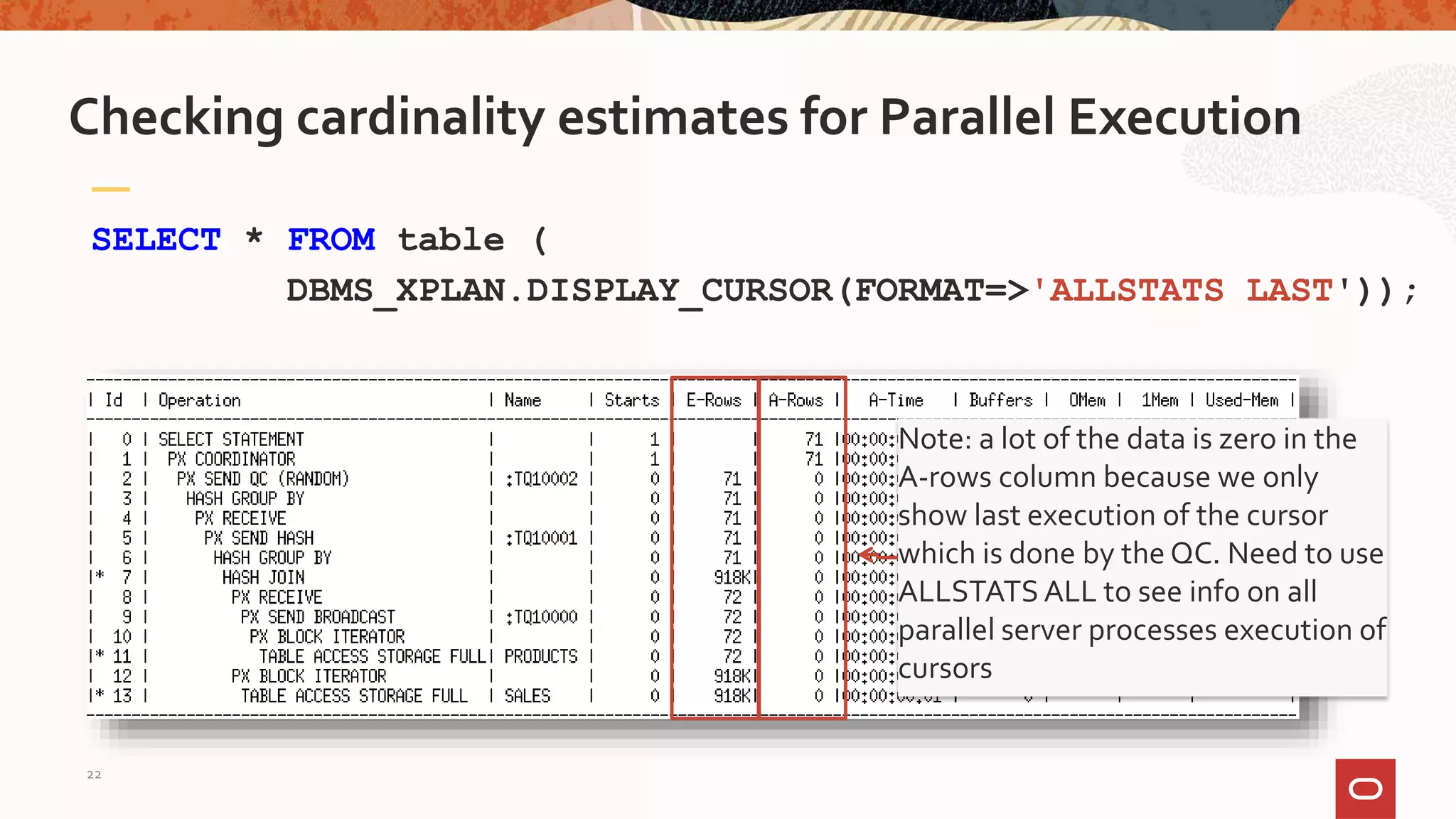Click TABLE ACCESS STORAGE FULL for PRODUCTS
The height and width of the screenshot is (819, 1456).
372,656
